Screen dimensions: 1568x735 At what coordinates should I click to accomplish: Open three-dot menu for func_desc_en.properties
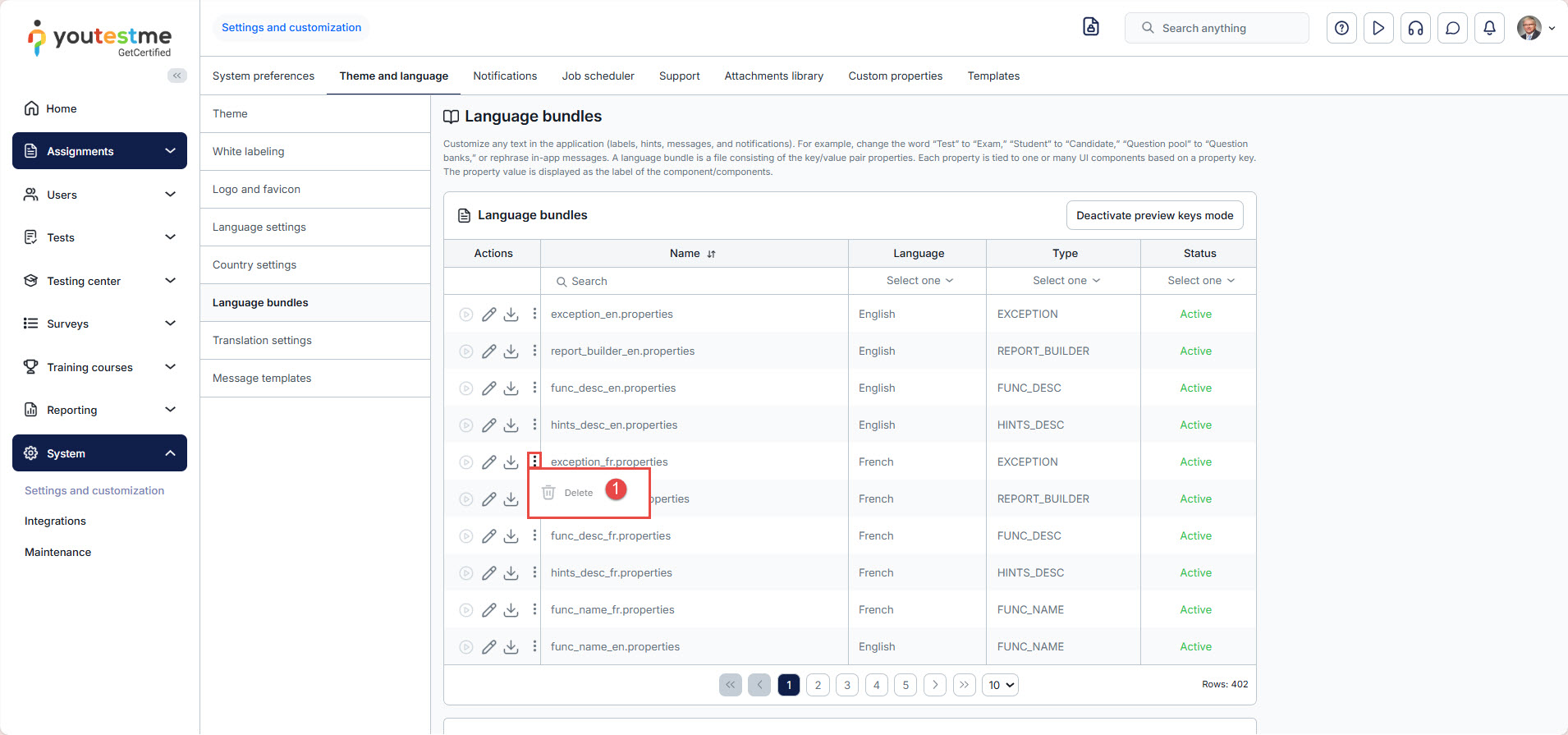pyautogui.click(x=534, y=388)
